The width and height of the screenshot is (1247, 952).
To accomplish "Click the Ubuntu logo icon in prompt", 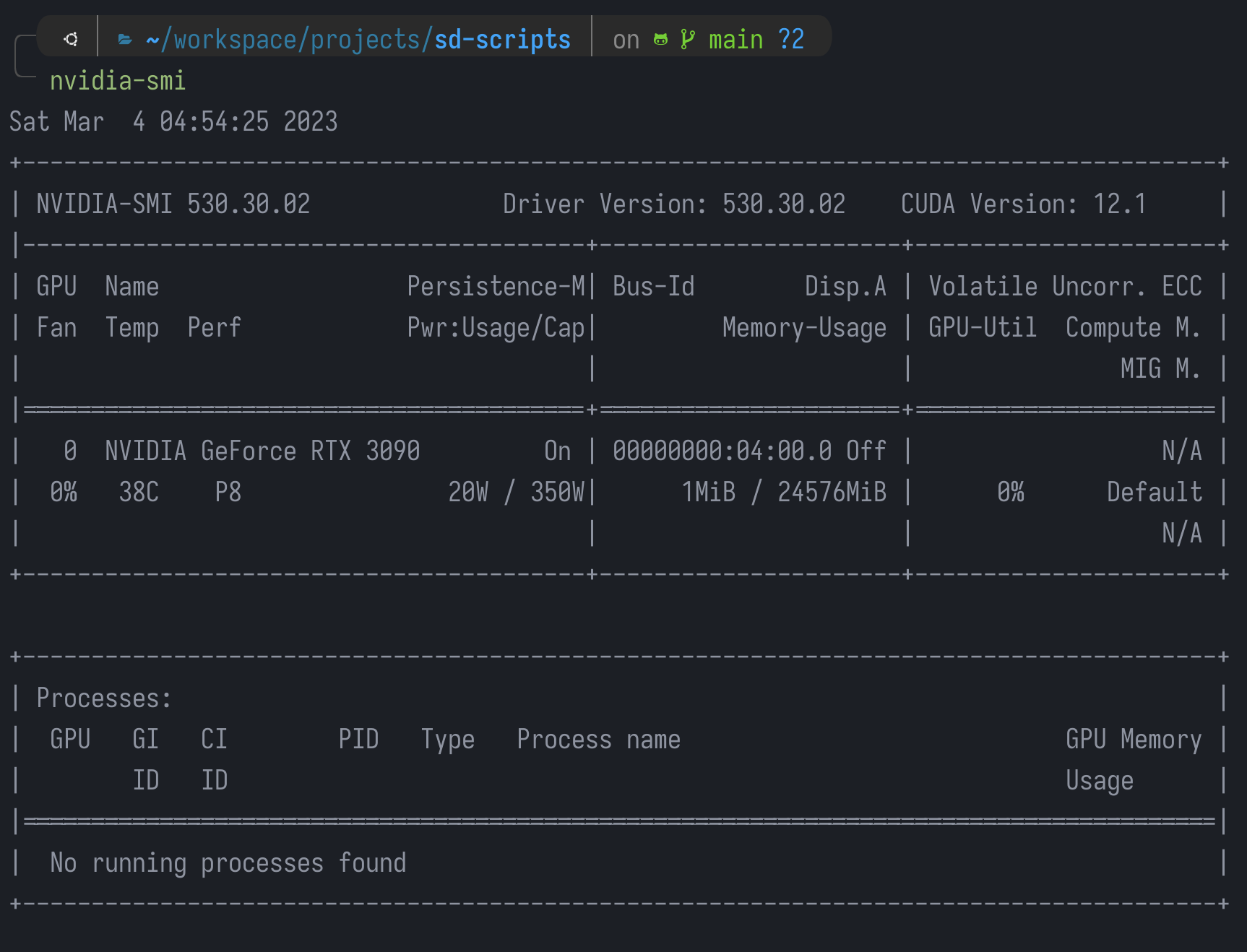I will pos(71,39).
